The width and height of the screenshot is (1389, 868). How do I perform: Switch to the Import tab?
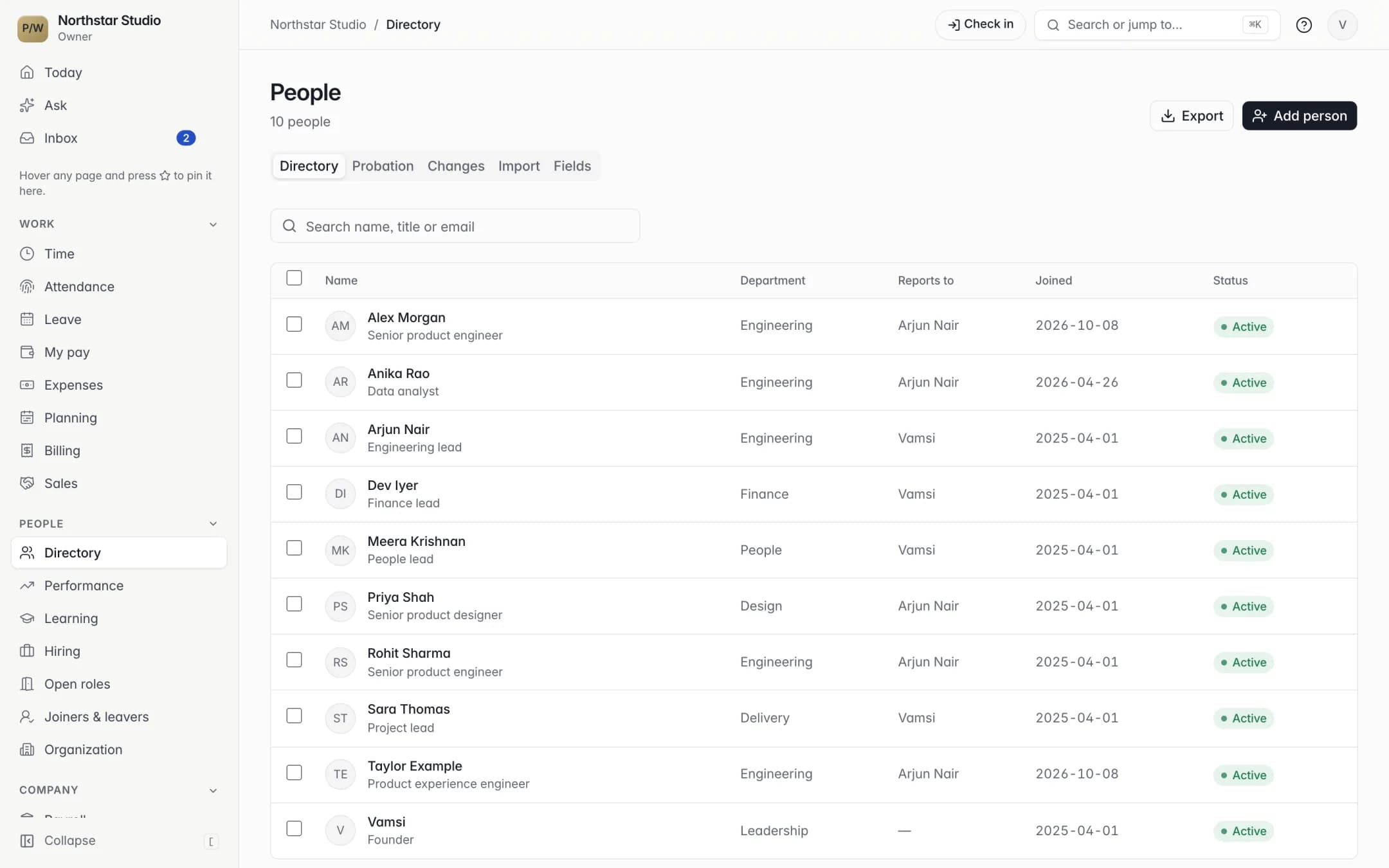click(519, 166)
